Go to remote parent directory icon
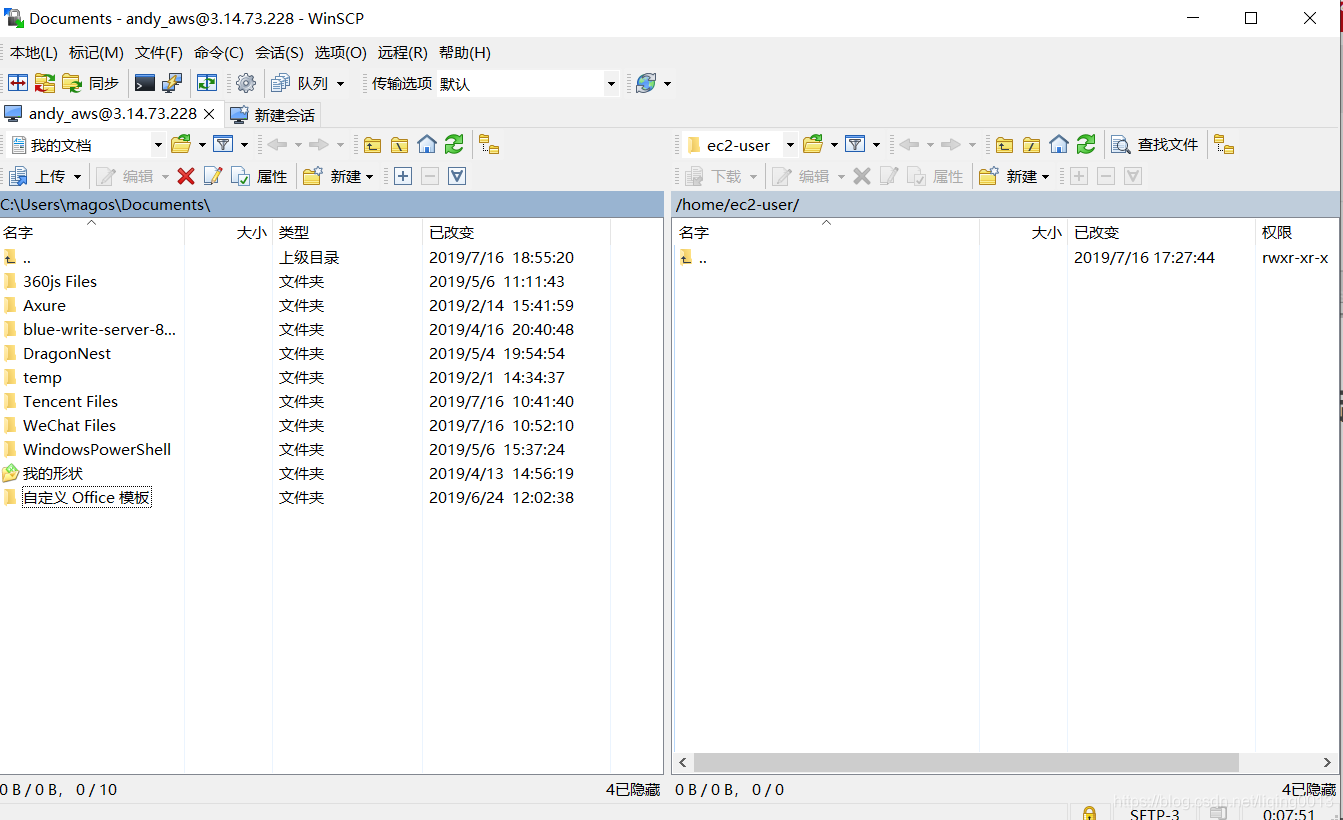1343x820 pixels. (1004, 145)
